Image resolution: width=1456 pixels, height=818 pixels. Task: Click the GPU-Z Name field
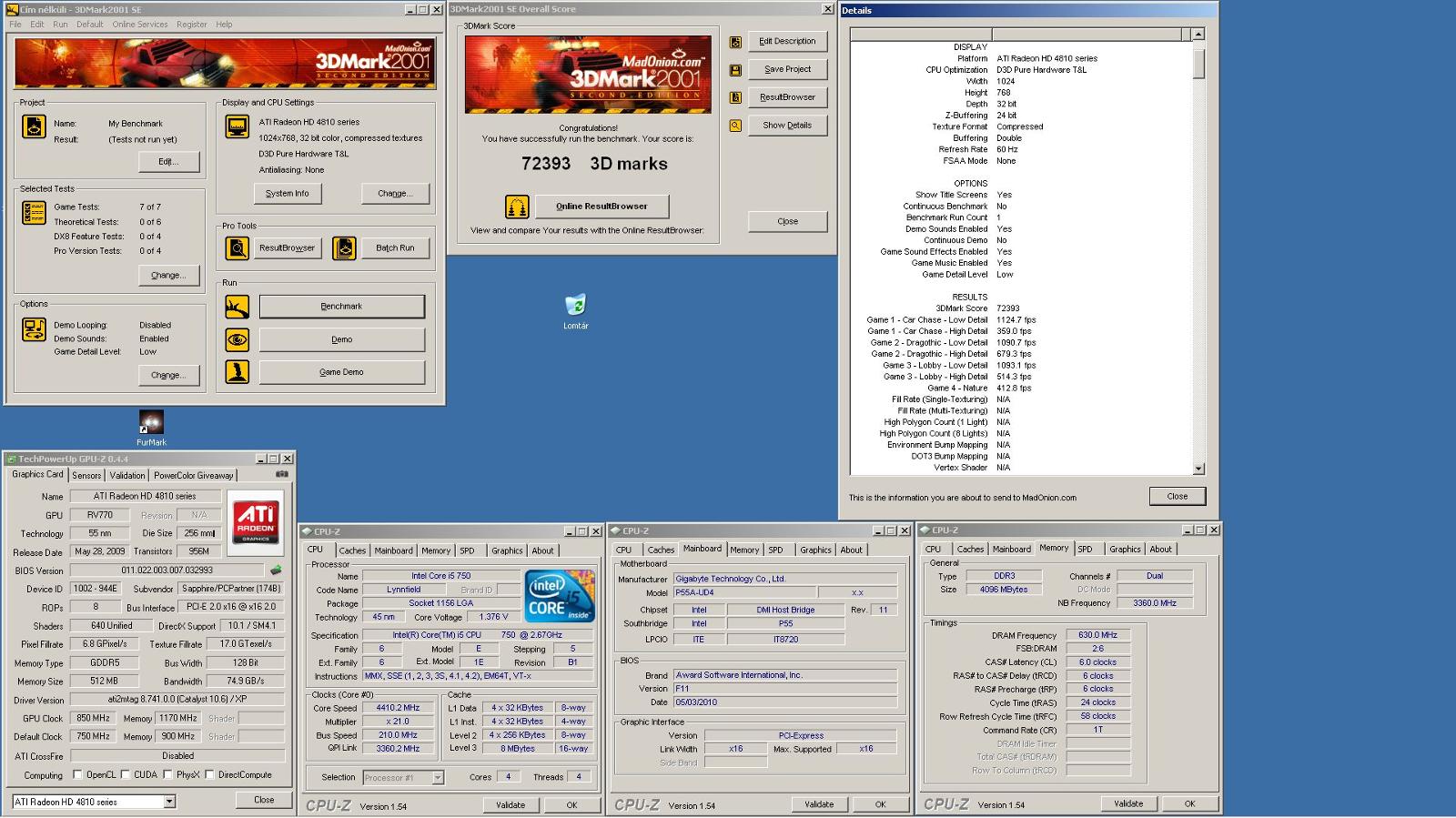coord(145,496)
